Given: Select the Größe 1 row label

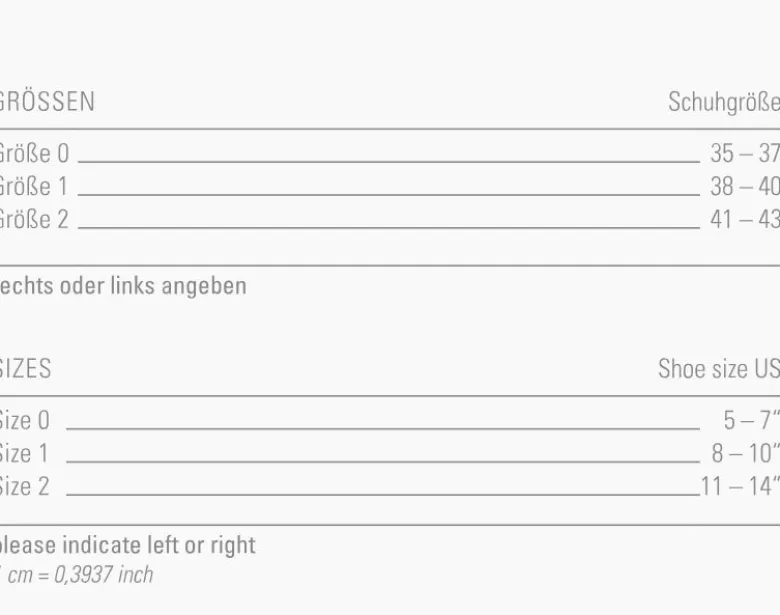Looking at the screenshot, I should [33, 187].
